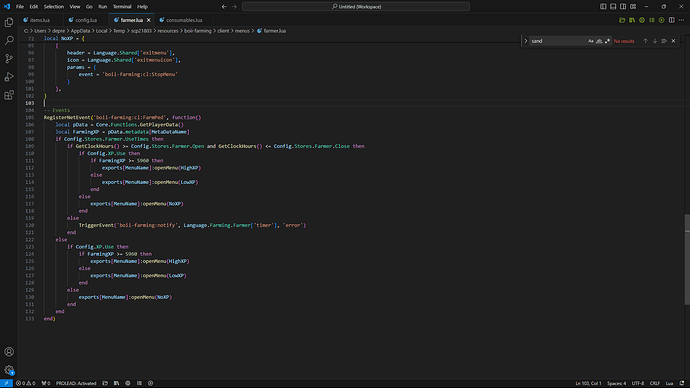This screenshot has height=388, width=690.
Task: Toggle Match Case in find widget
Action: pyautogui.click(x=591, y=41)
